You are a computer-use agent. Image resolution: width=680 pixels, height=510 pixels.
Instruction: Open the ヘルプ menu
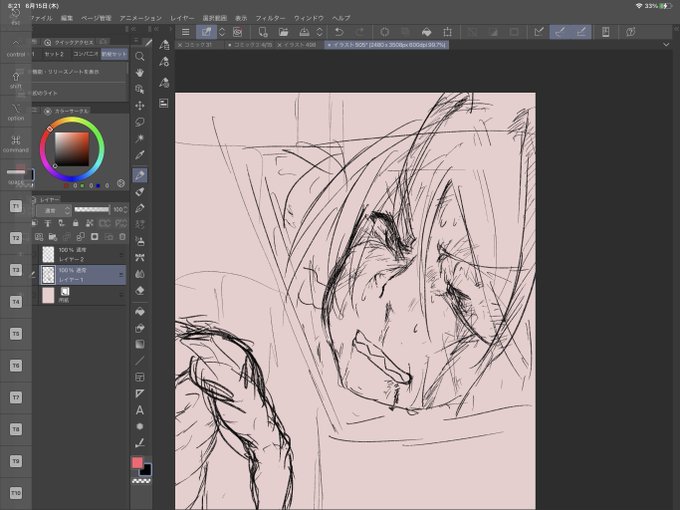341,18
